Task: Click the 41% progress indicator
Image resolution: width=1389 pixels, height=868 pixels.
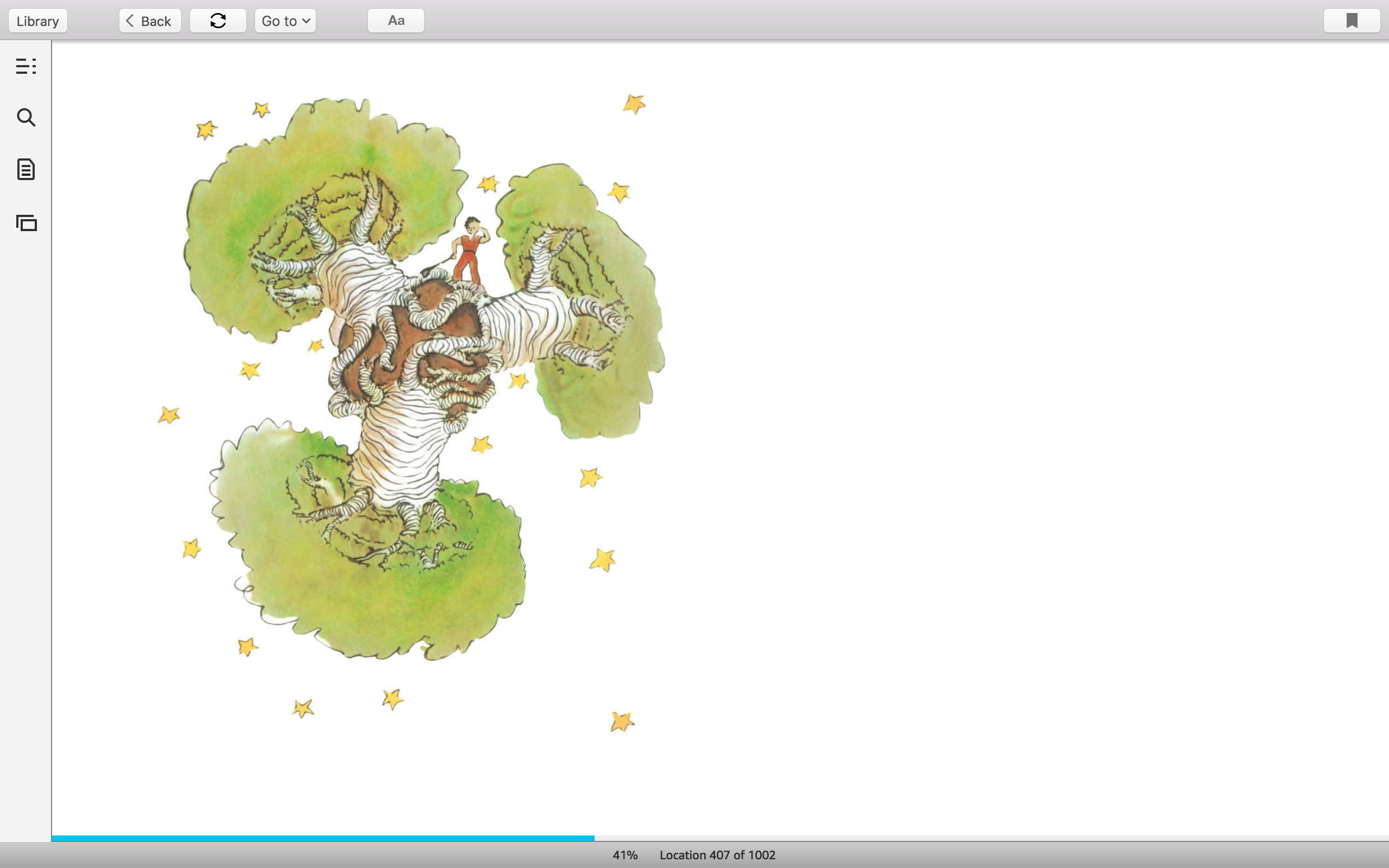Action: point(625,855)
